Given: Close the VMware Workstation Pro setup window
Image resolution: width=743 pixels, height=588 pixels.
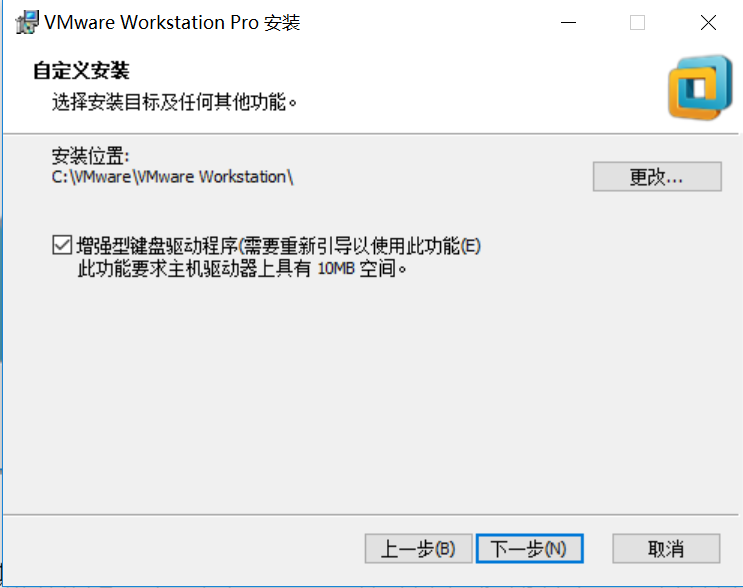Looking at the screenshot, I should click(x=708, y=22).
